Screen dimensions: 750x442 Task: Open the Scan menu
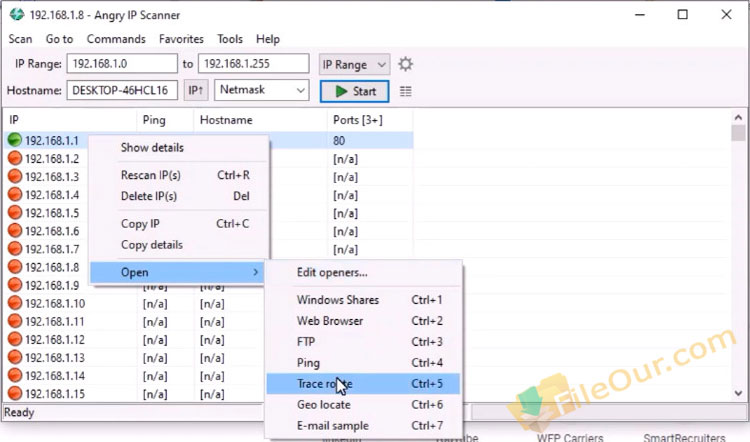point(20,39)
